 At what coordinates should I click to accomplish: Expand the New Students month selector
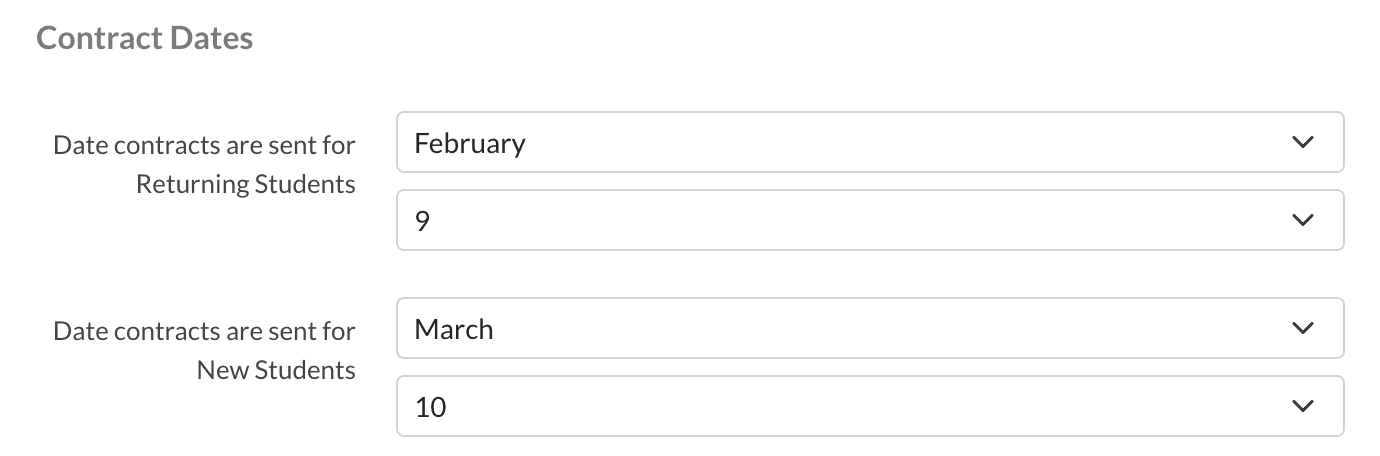click(869, 329)
